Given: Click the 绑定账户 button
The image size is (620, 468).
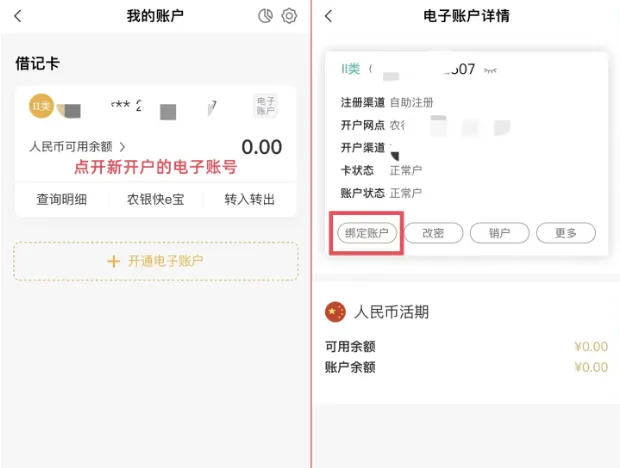Looking at the screenshot, I should [x=367, y=233].
